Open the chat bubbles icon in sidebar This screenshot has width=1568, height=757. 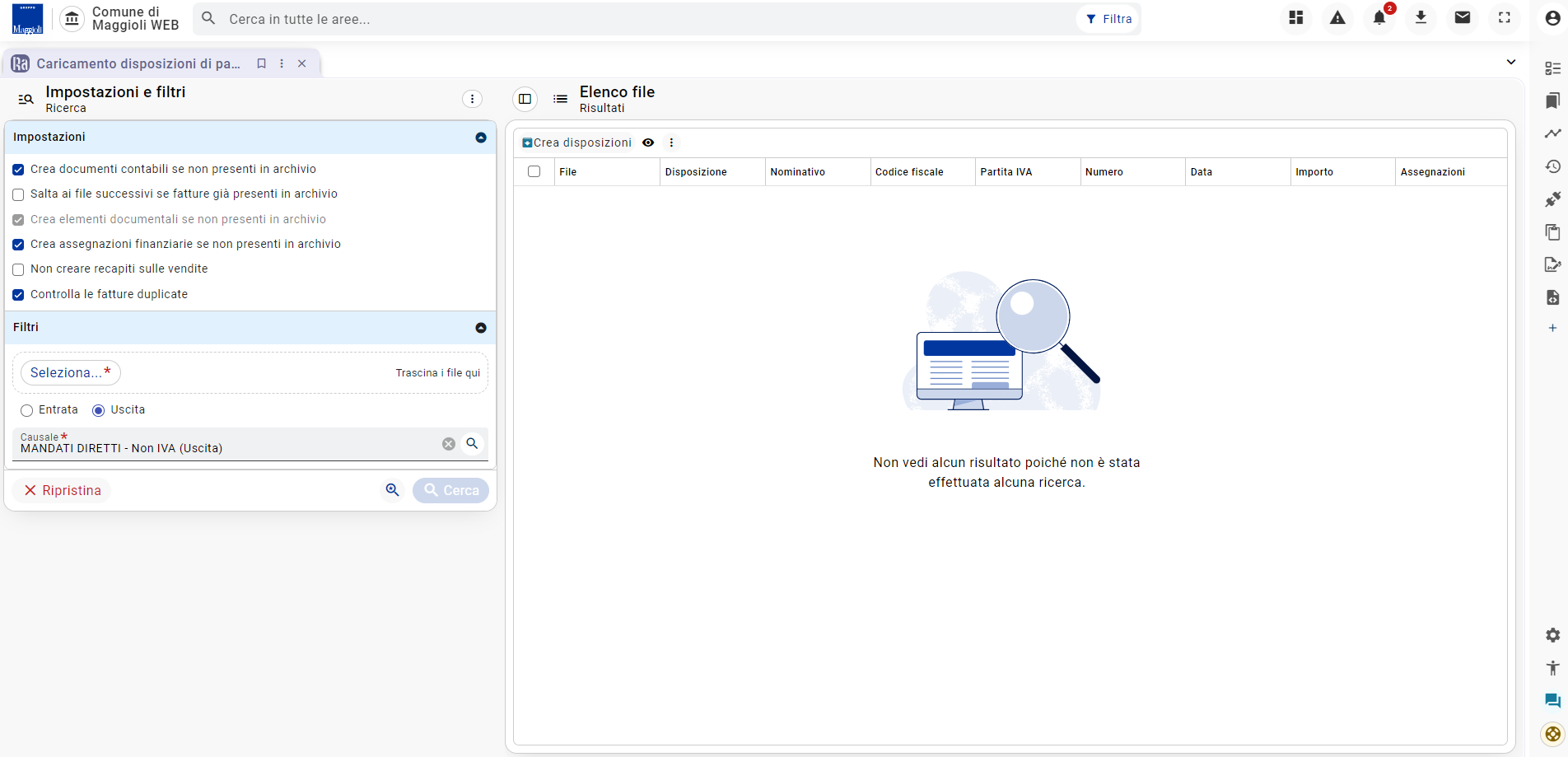point(1552,701)
